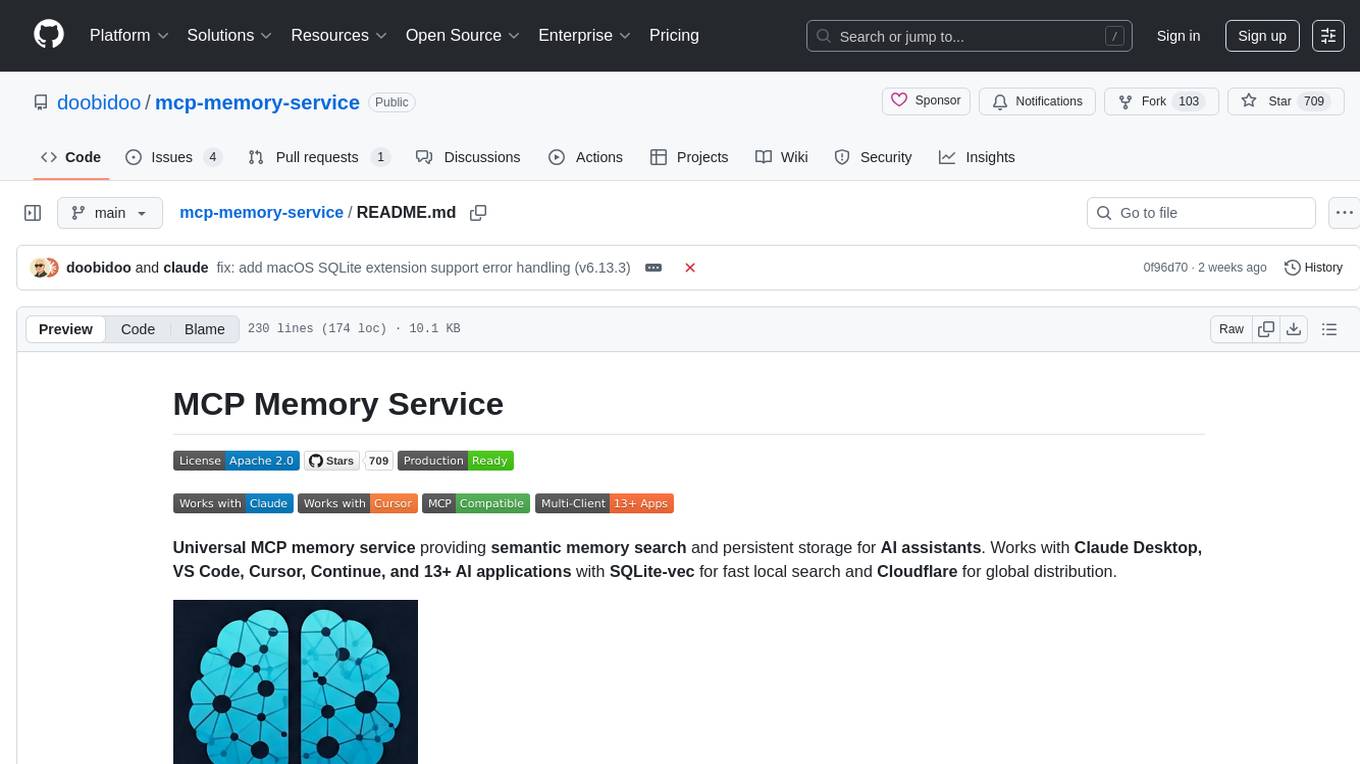Viewport: 1360px width, 764px height.
Task: Switch to the Insights tab
Action: click(x=977, y=157)
